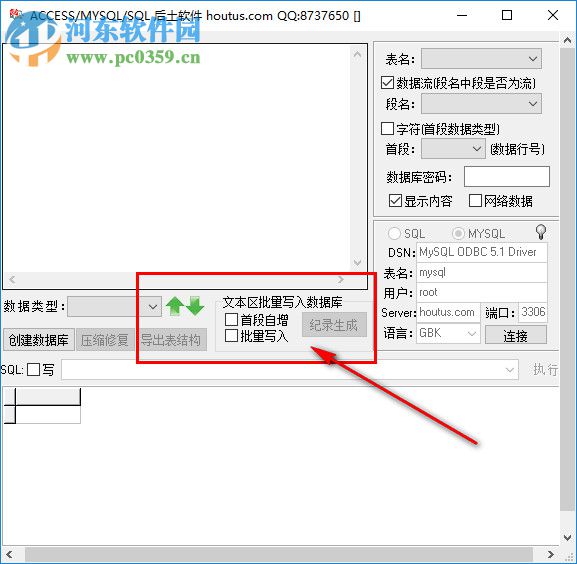Click the 端口 3306 field
Viewport: 577px width, 564px height.
click(532, 313)
